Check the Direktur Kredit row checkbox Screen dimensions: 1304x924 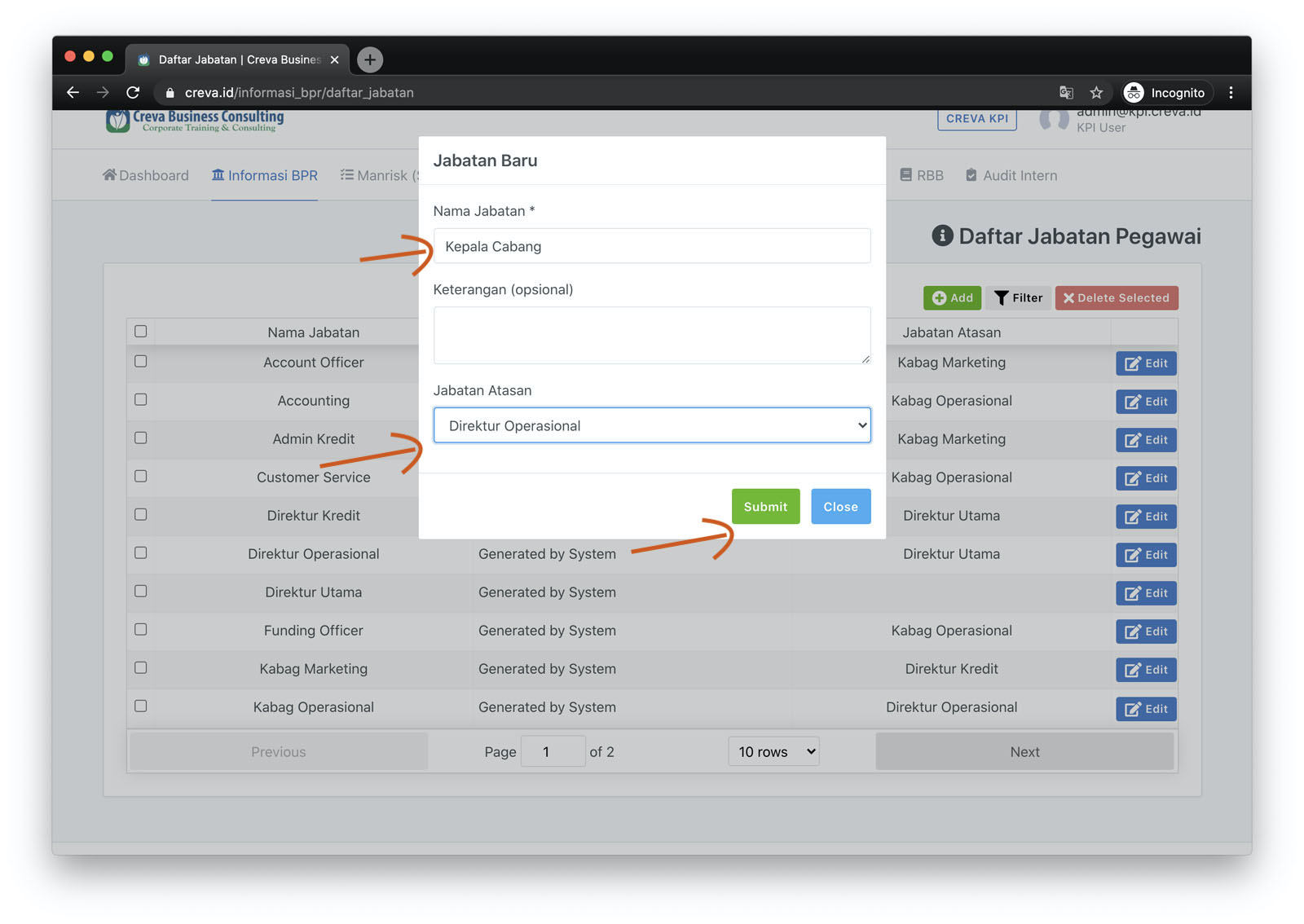pos(141,514)
